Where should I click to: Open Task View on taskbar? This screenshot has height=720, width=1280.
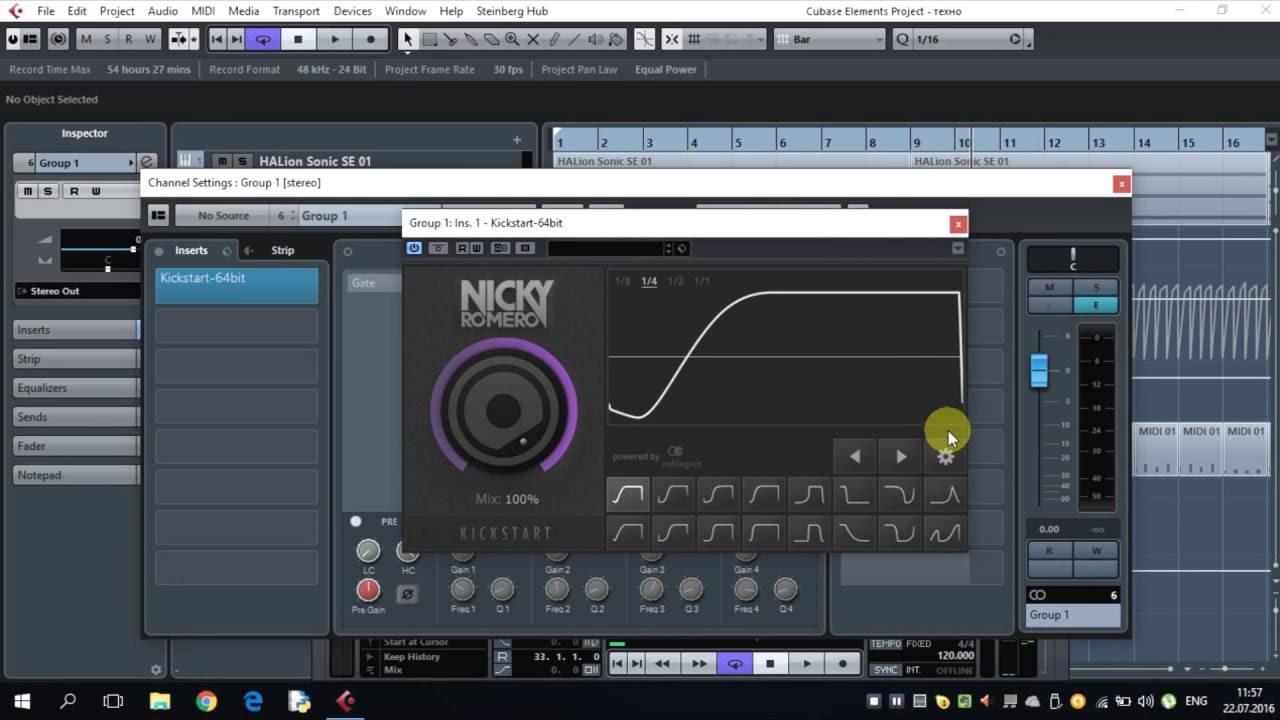(x=114, y=701)
